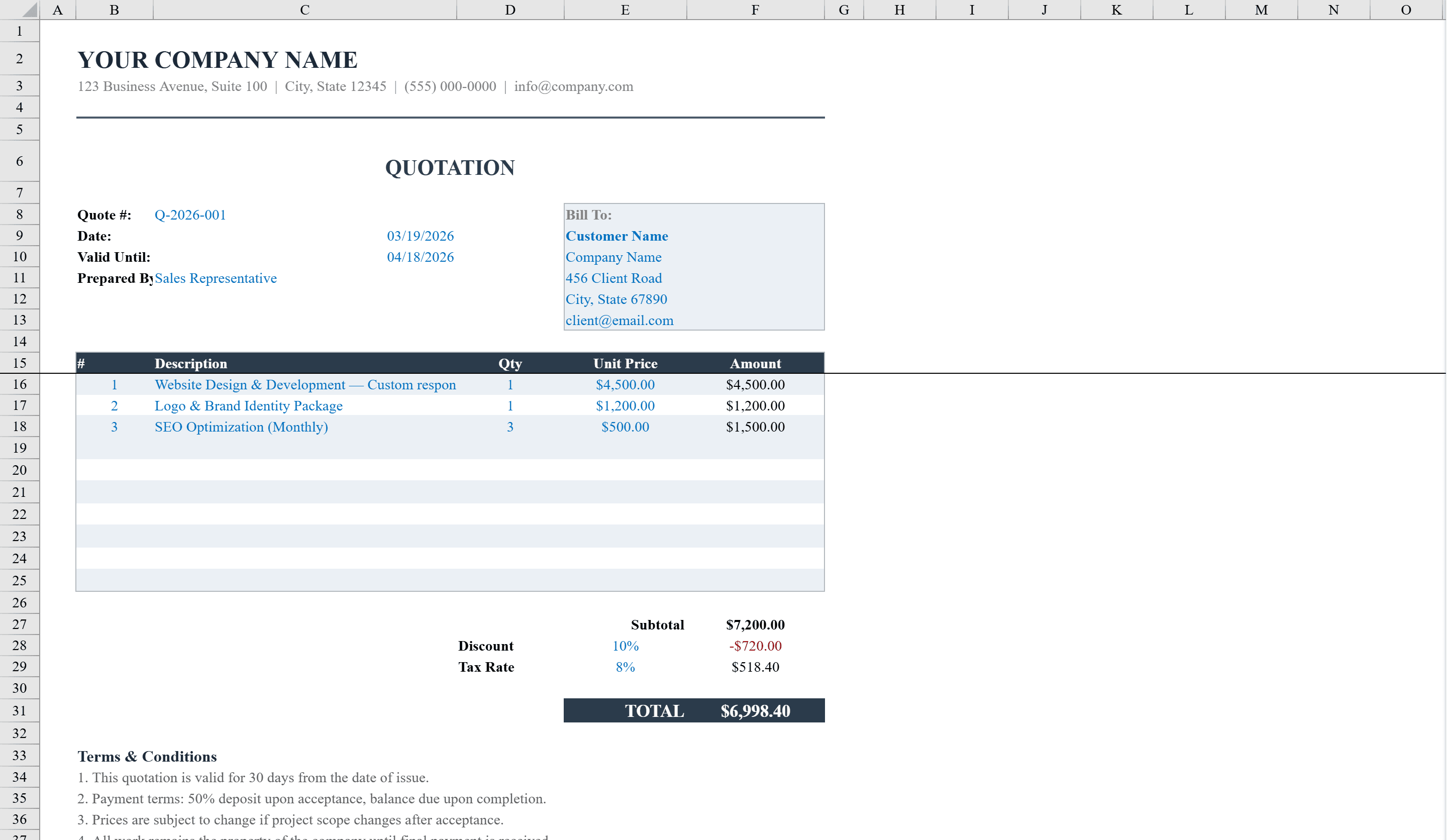This screenshot has height=840, width=1447.
Task: Click row 15 header containing the table headings
Action: pos(19,363)
